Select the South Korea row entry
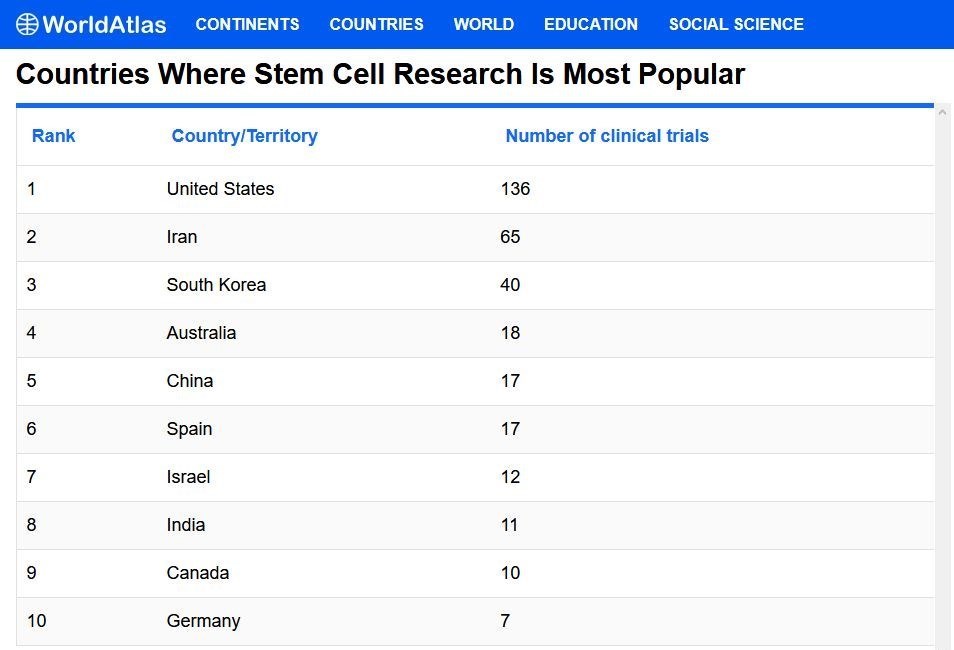954x650 pixels. click(216, 285)
